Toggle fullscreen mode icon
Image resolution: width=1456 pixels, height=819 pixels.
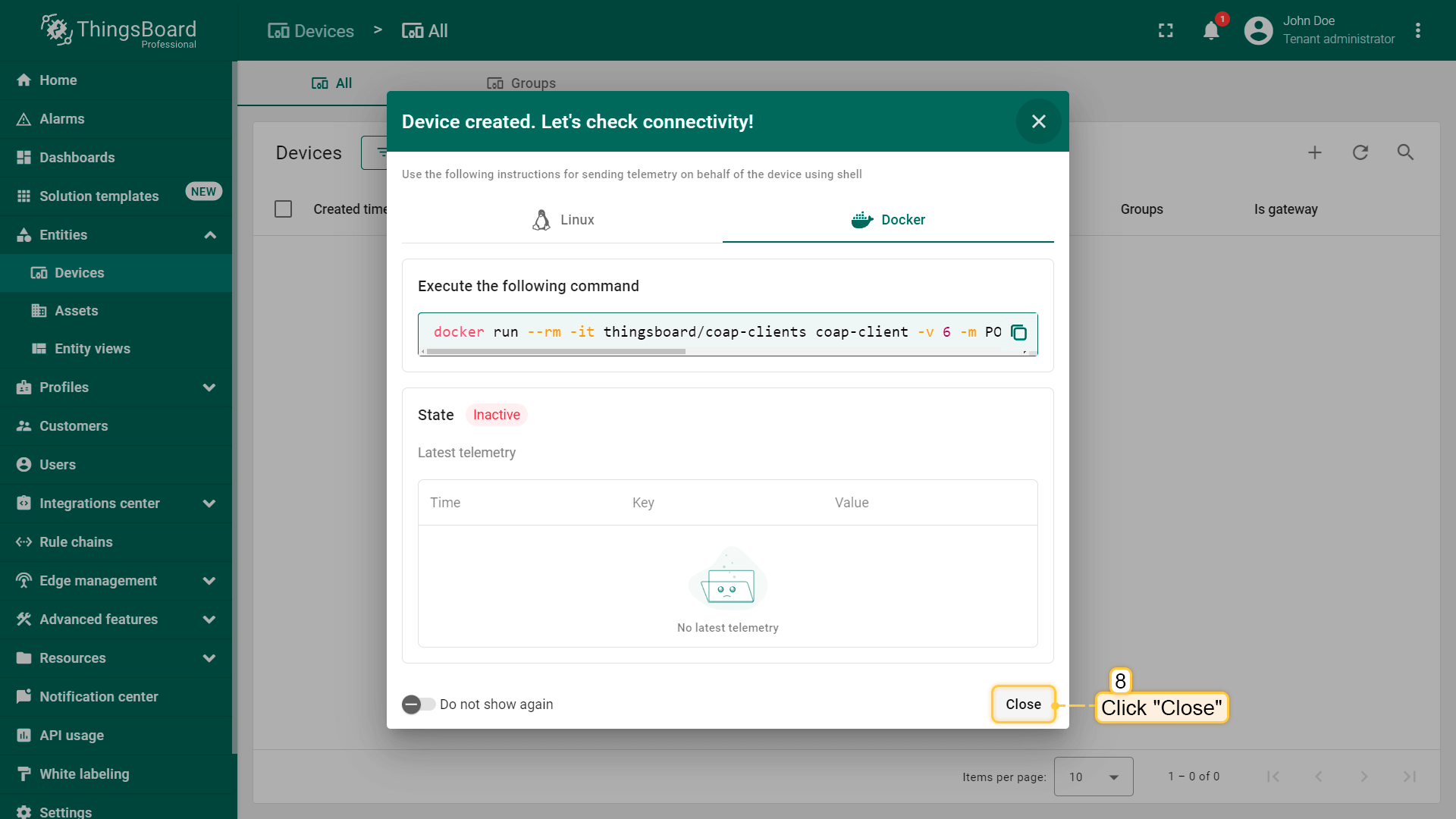pyautogui.click(x=1166, y=31)
